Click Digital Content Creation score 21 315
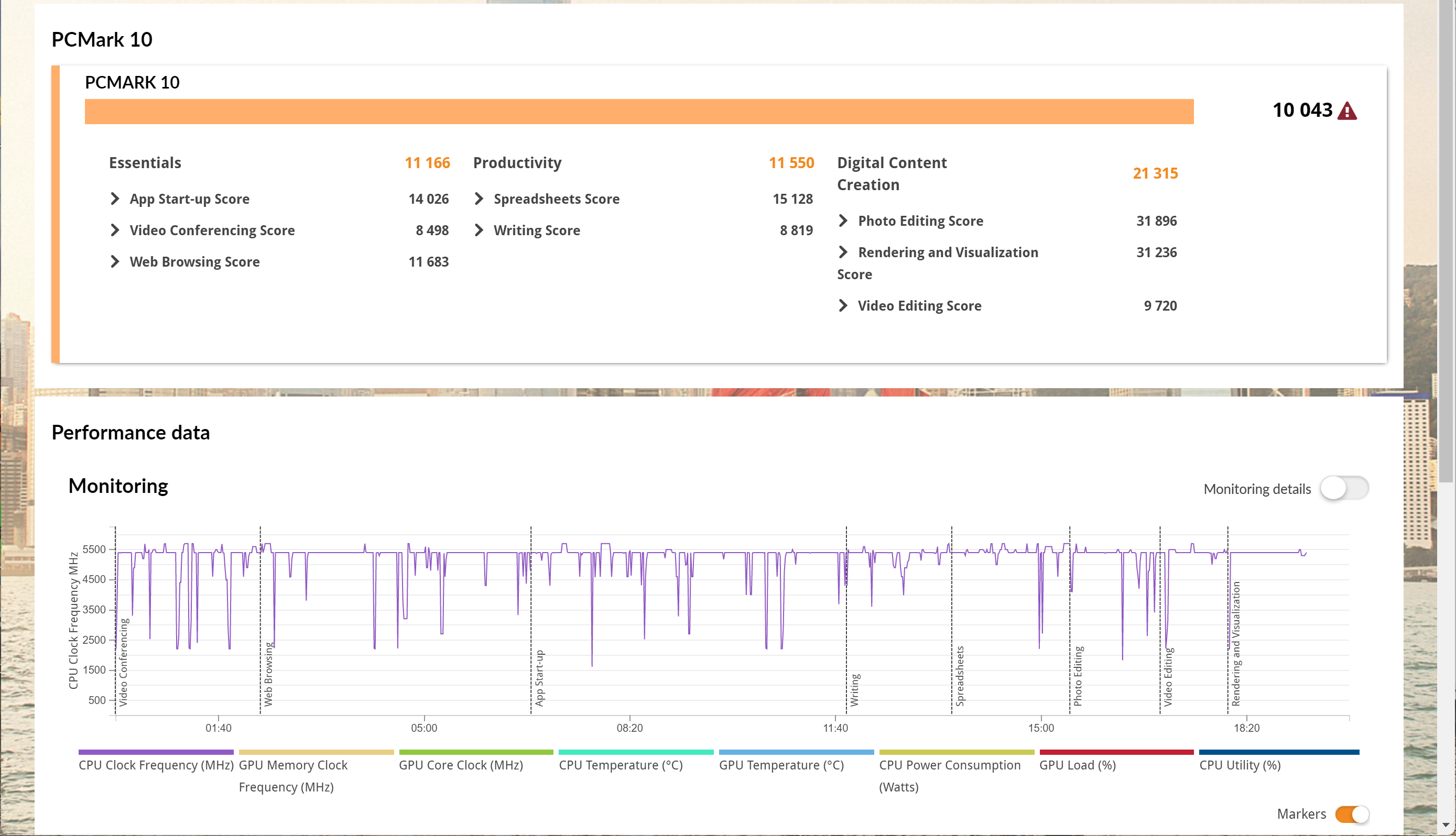 click(1155, 173)
